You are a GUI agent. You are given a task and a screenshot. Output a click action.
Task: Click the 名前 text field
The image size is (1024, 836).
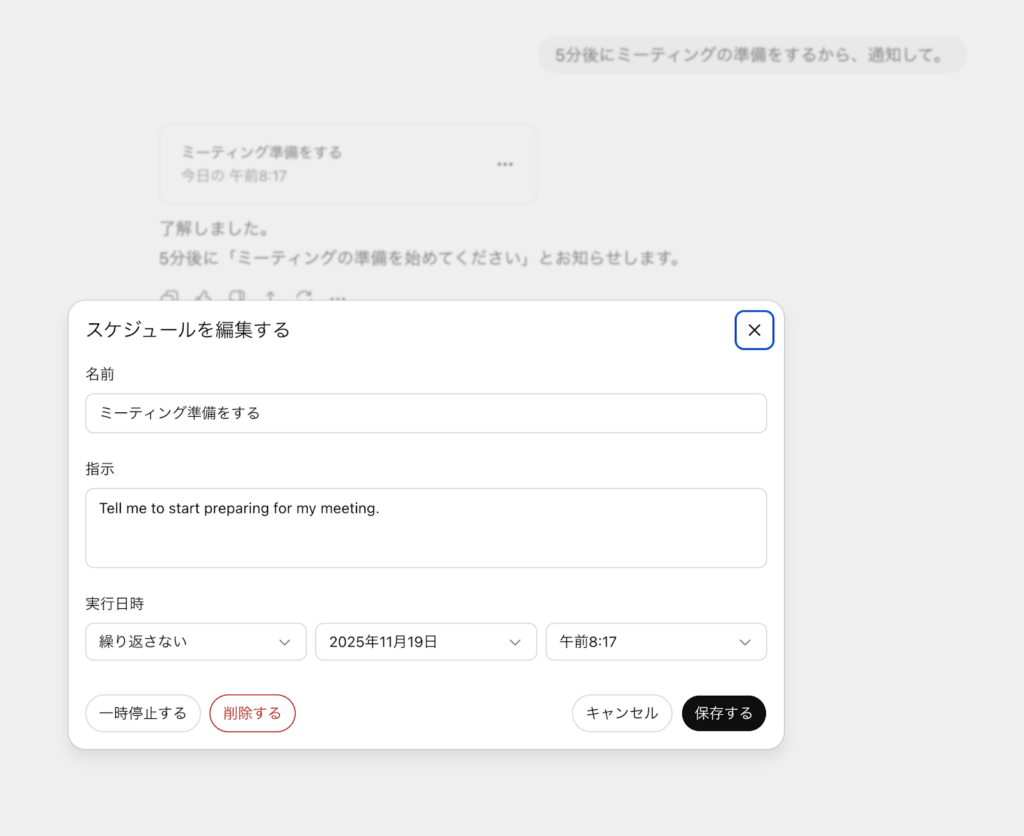click(426, 413)
